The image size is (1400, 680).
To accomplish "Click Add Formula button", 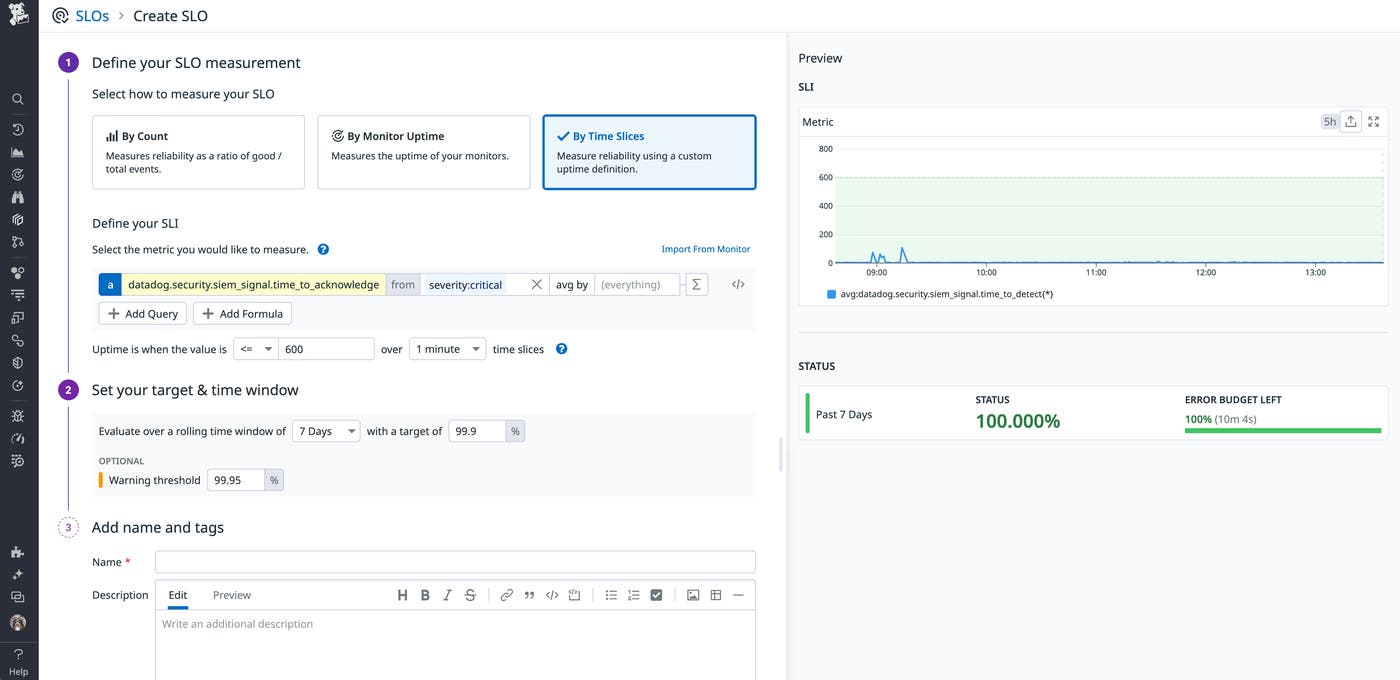I will pyautogui.click(x=242, y=313).
